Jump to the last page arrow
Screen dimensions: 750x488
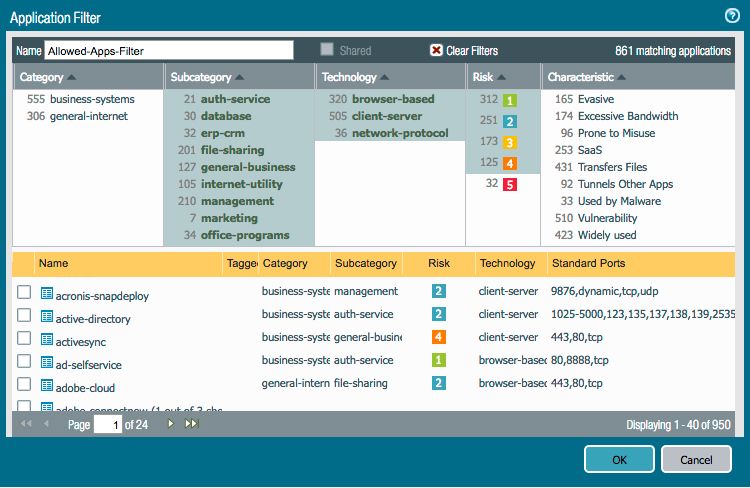[191, 423]
